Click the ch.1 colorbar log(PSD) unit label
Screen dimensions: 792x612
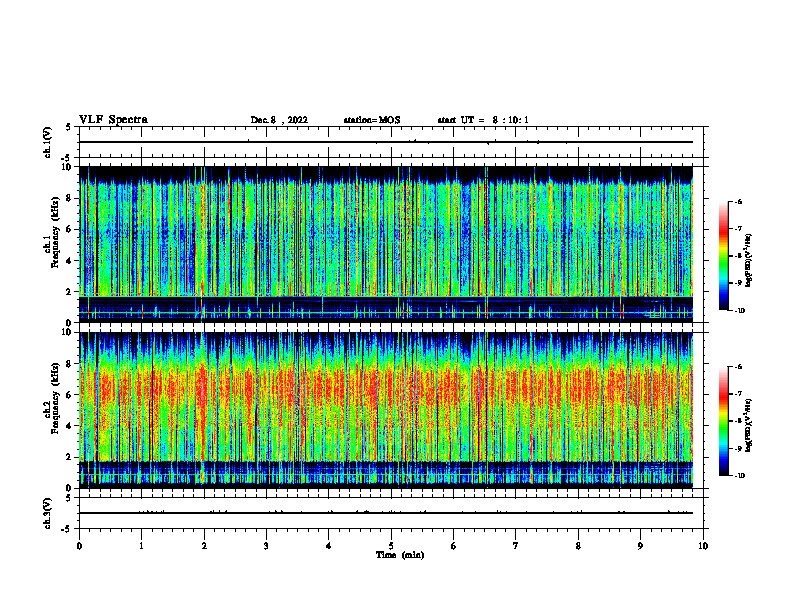point(749,260)
